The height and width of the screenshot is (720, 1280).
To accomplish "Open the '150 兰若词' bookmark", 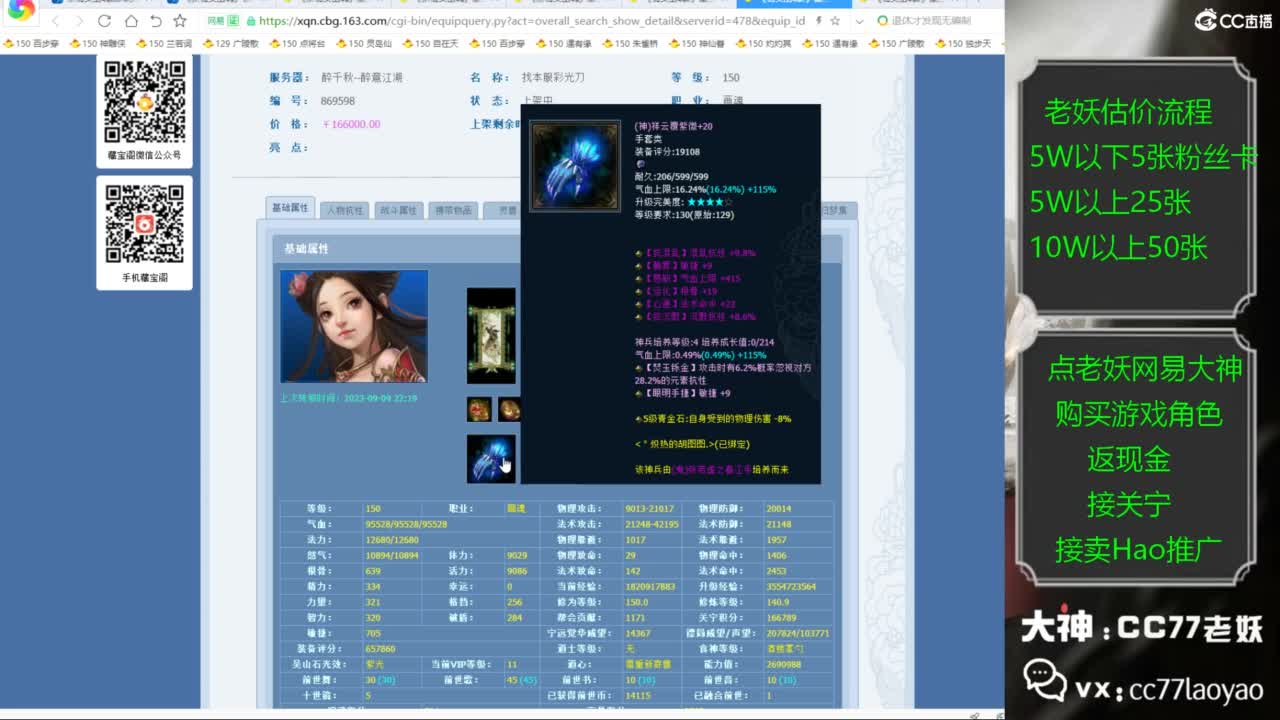I will (164, 44).
